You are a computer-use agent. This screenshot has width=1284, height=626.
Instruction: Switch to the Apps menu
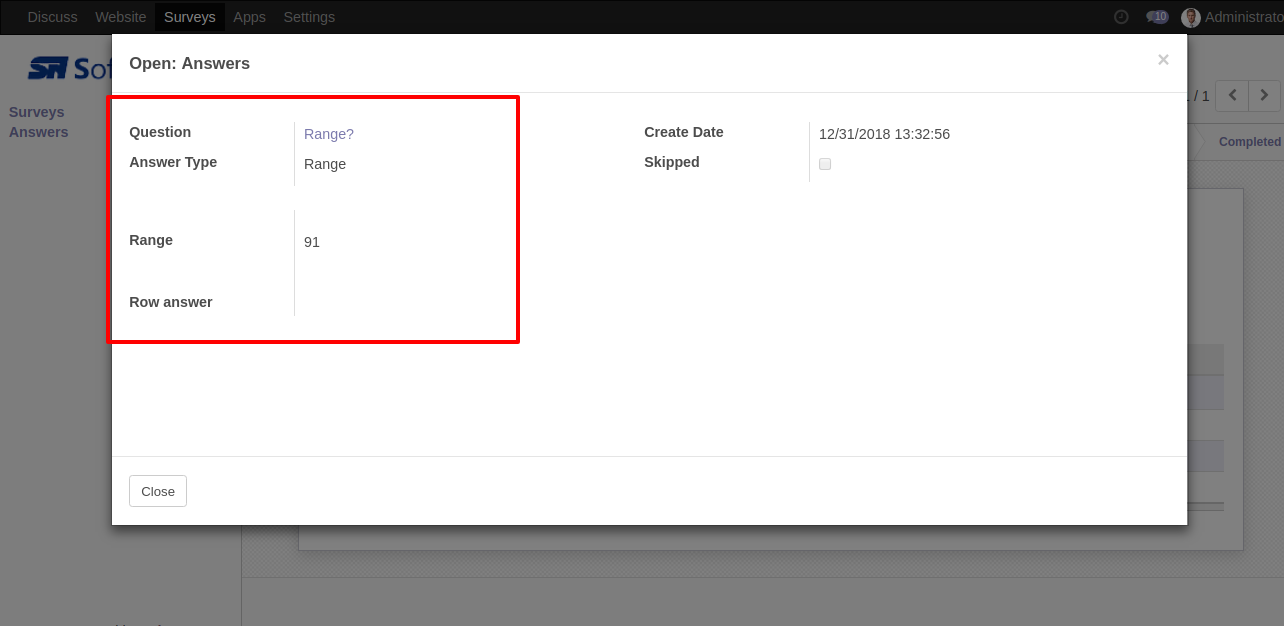pyautogui.click(x=249, y=17)
